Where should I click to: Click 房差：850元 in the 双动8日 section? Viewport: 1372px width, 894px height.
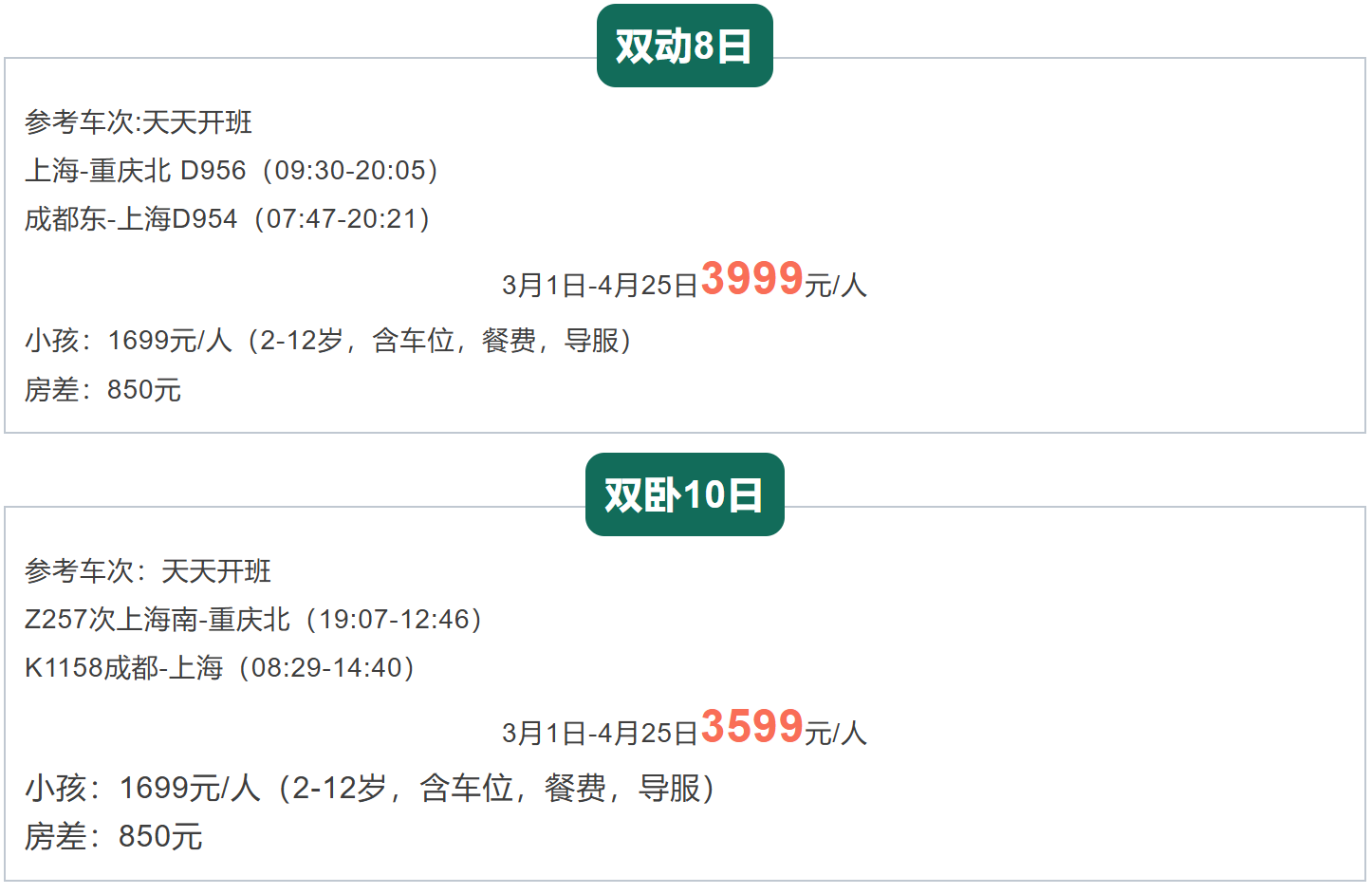click(103, 389)
